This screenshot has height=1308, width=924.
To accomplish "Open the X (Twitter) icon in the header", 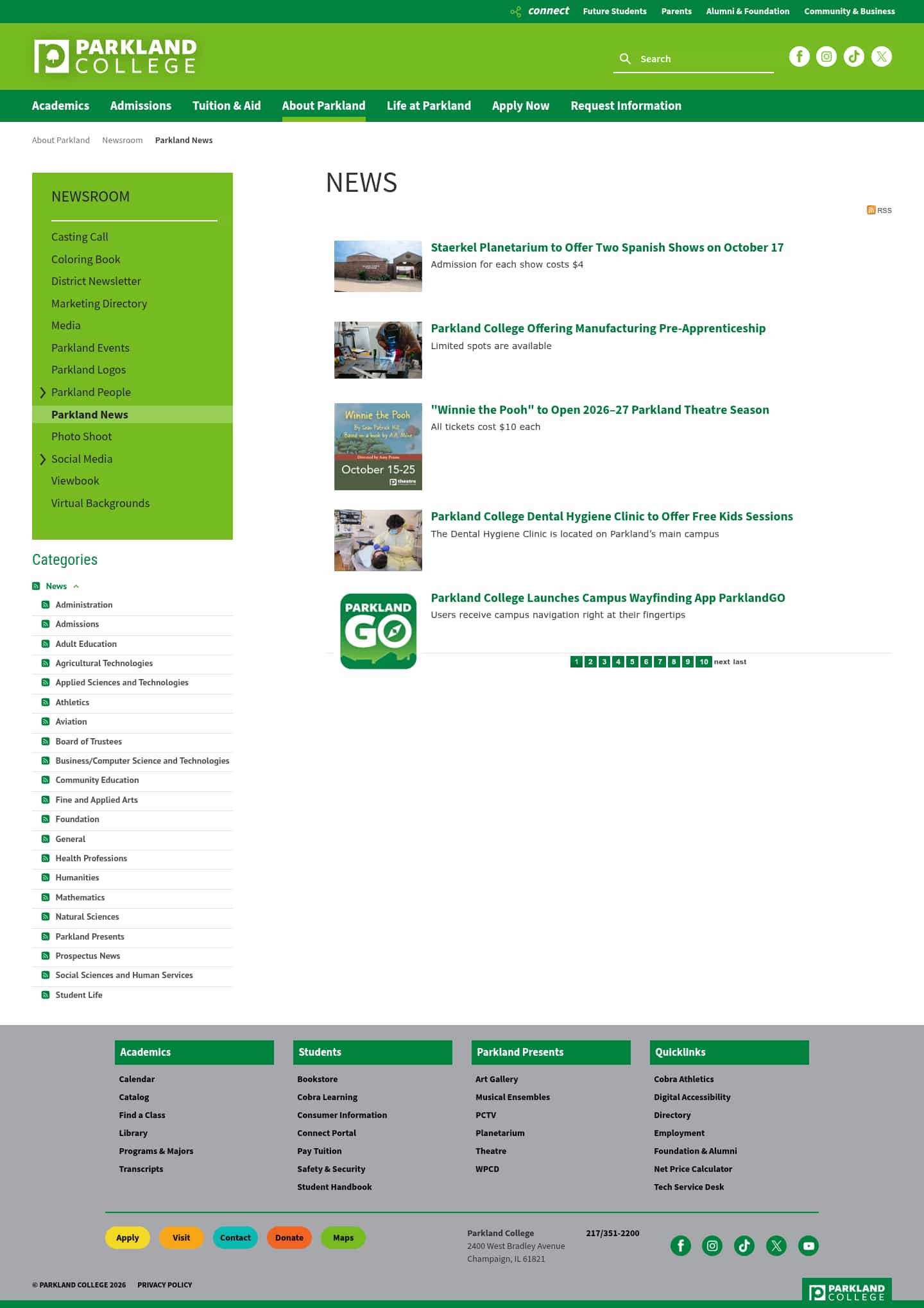I will [x=882, y=56].
